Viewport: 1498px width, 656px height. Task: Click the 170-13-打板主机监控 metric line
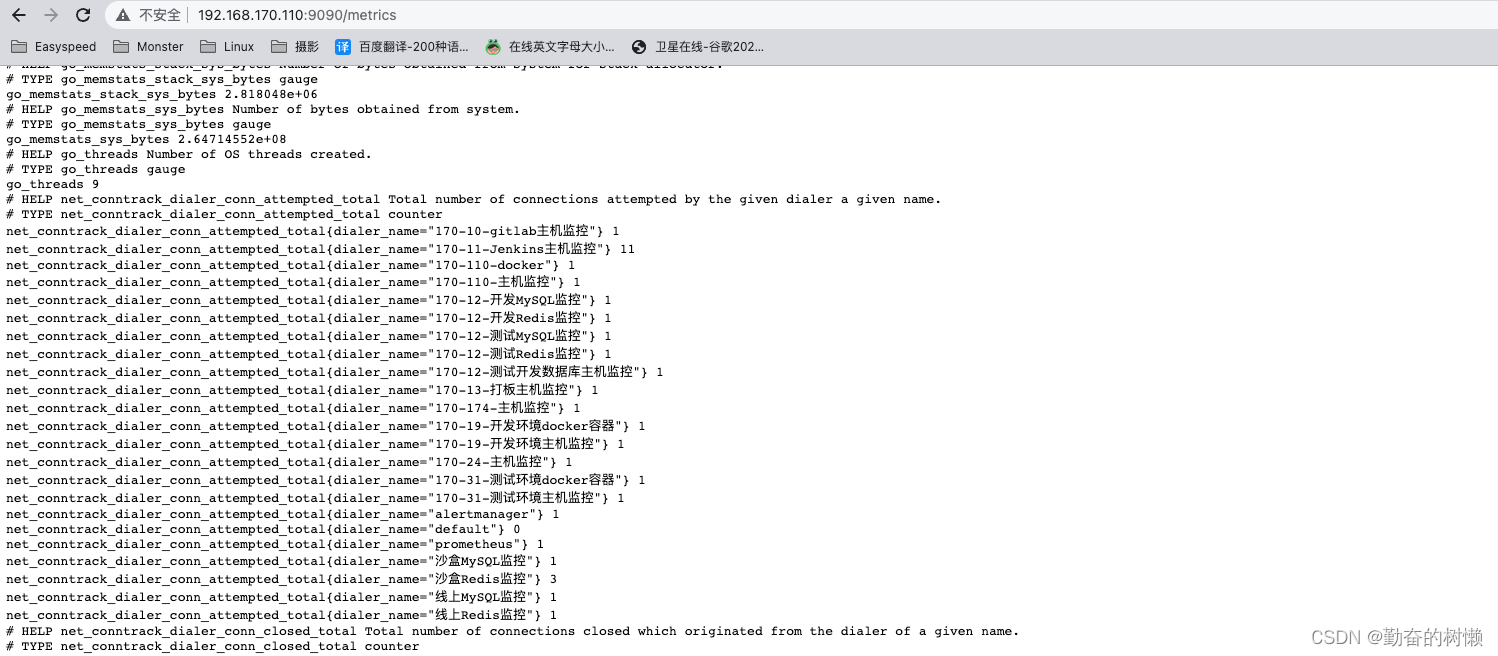[x=302, y=390]
